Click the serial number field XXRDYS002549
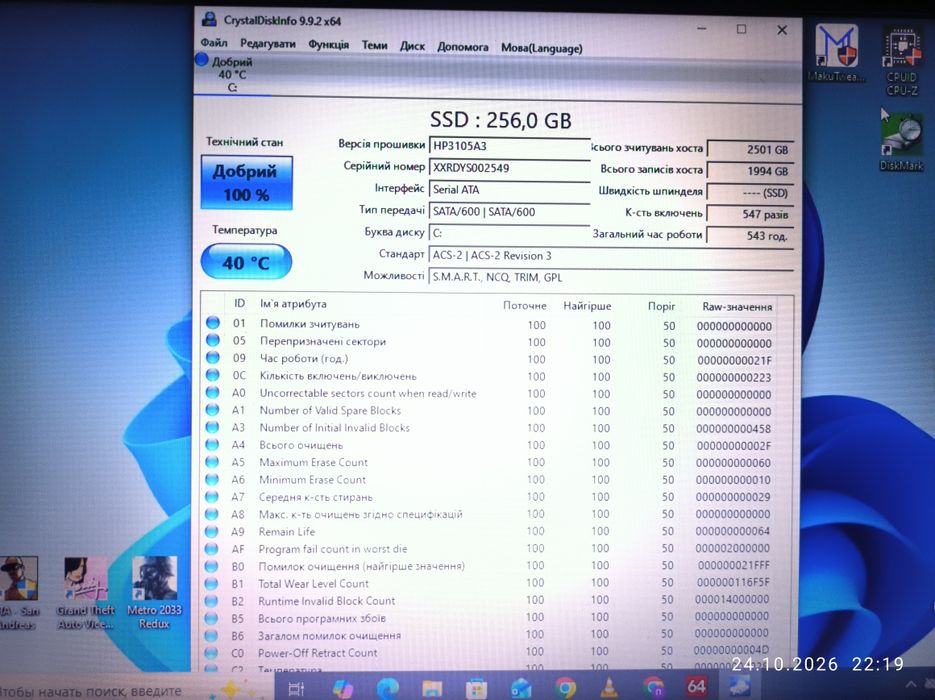The image size is (935, 700). click(x=509, y=168)
